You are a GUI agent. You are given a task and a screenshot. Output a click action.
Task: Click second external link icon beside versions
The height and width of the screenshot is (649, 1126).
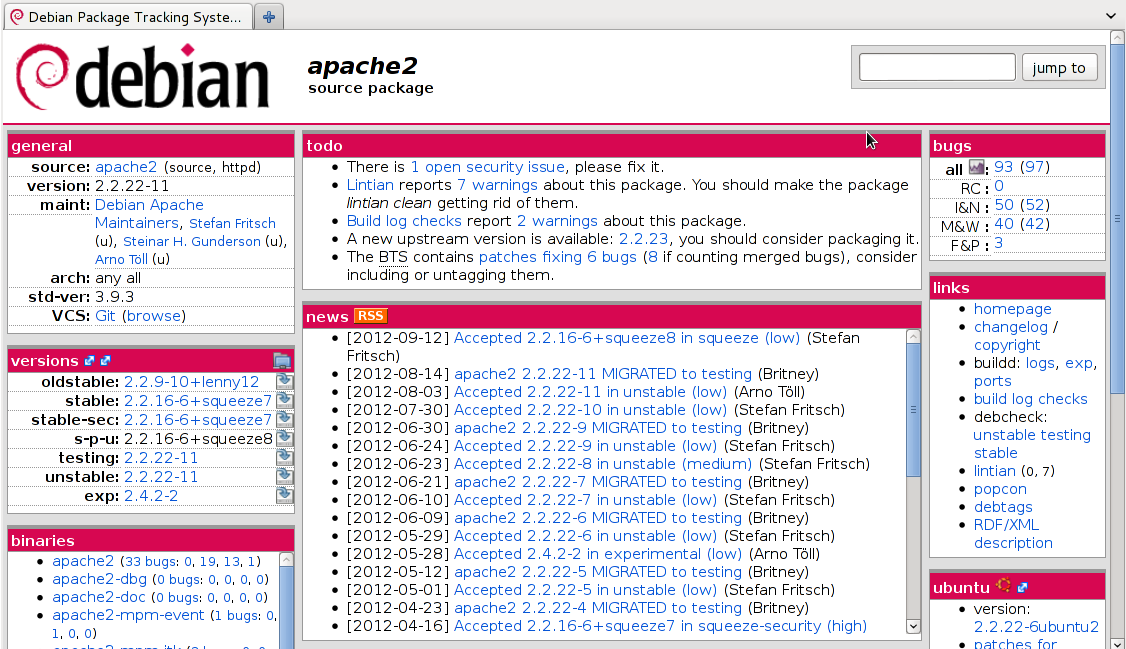106,361
